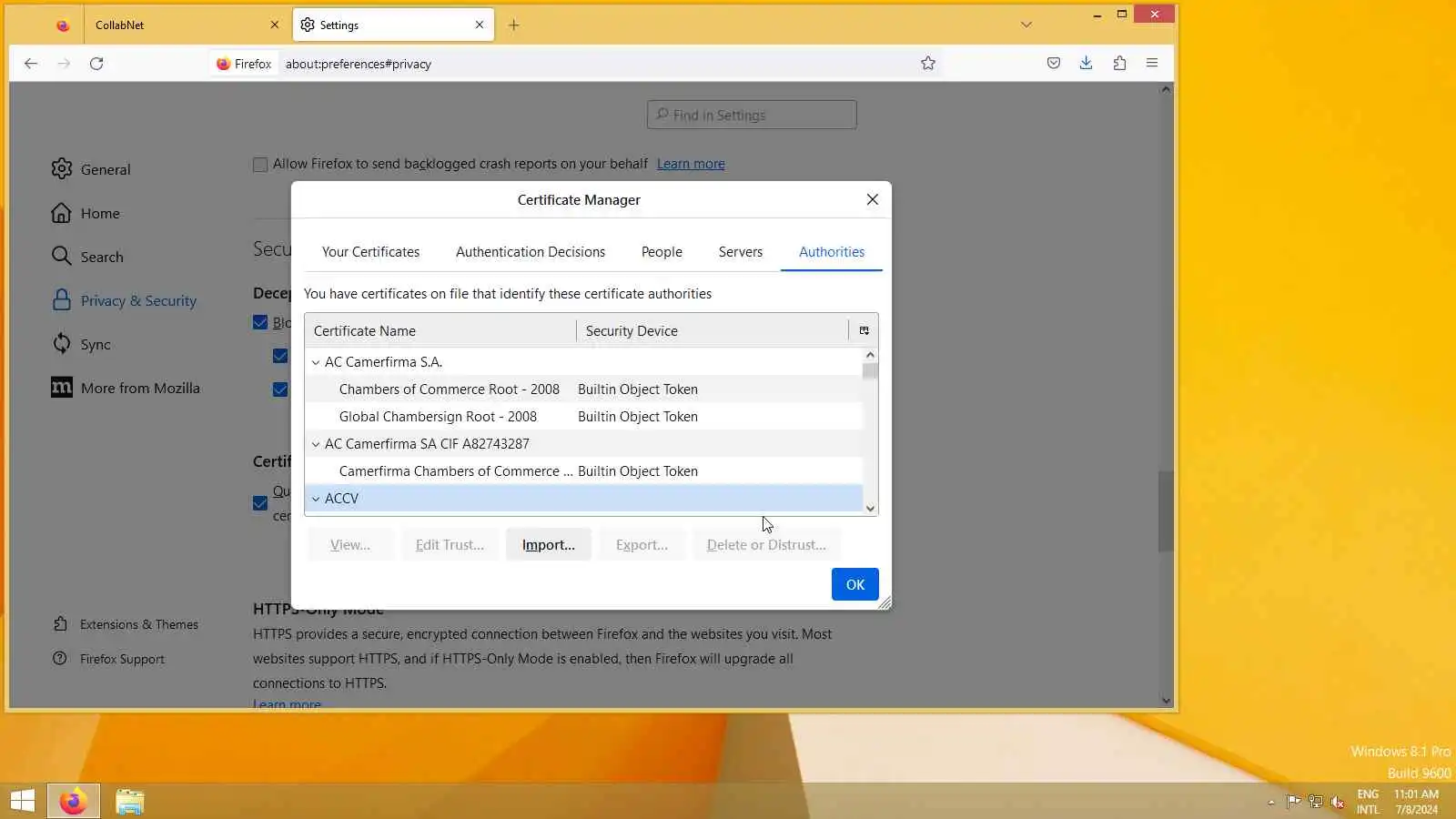1456x819 pixels.
Task: Confirm the dialog with OK
Action: point(855,585)
